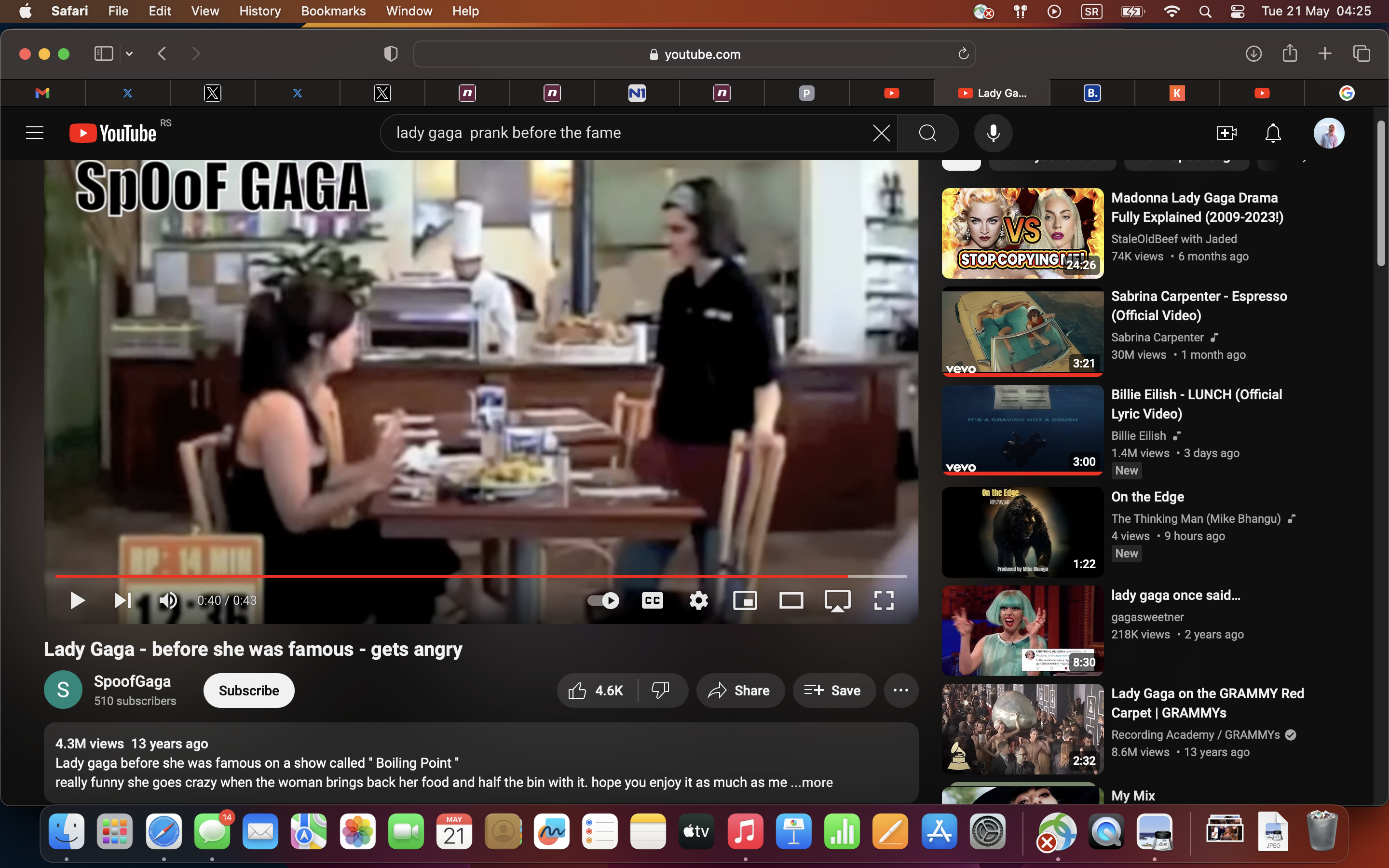Open the Apple menu
The width and height of the screenshot is (1389, 868).
tap(25, 11)
